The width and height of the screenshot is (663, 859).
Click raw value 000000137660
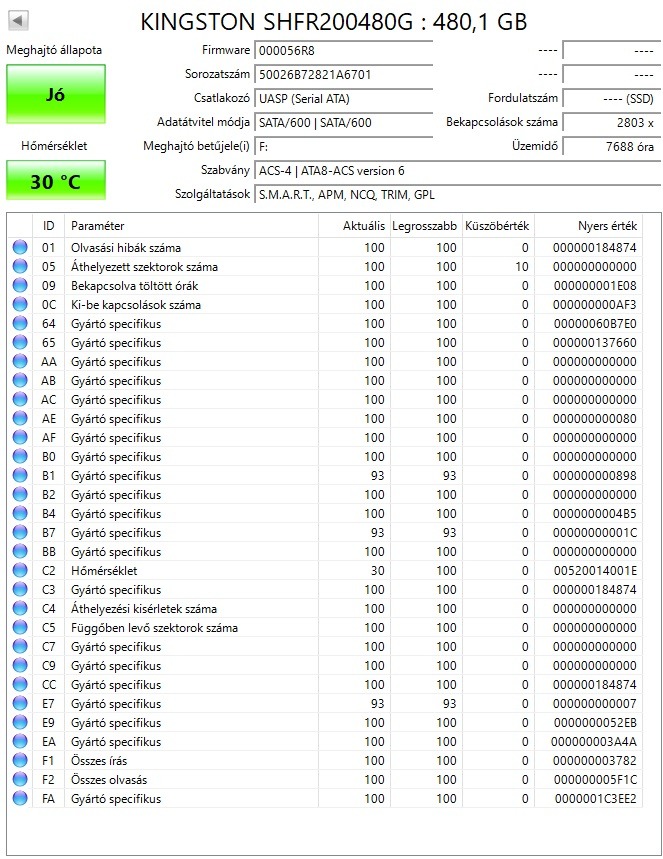click(x=595, y=342)
